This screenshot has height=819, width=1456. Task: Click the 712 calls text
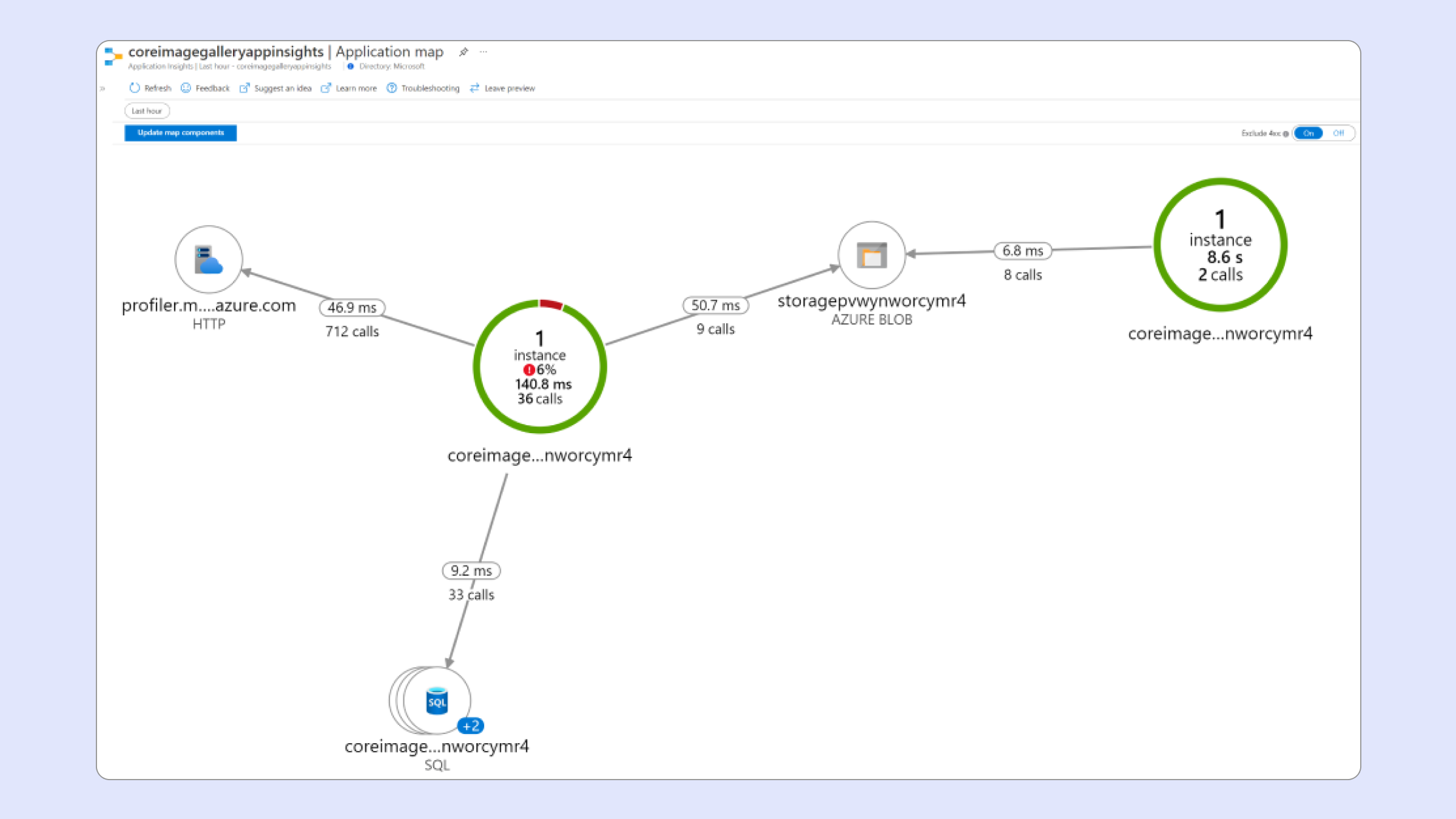352,332
